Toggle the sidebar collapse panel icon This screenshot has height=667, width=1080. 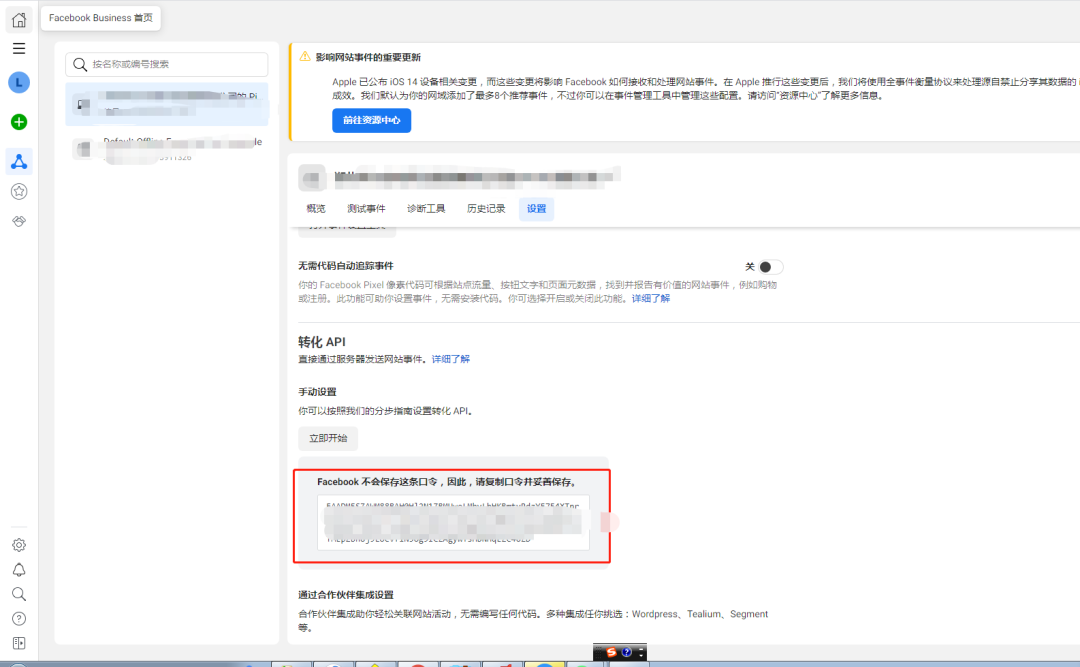pos(19,643)
